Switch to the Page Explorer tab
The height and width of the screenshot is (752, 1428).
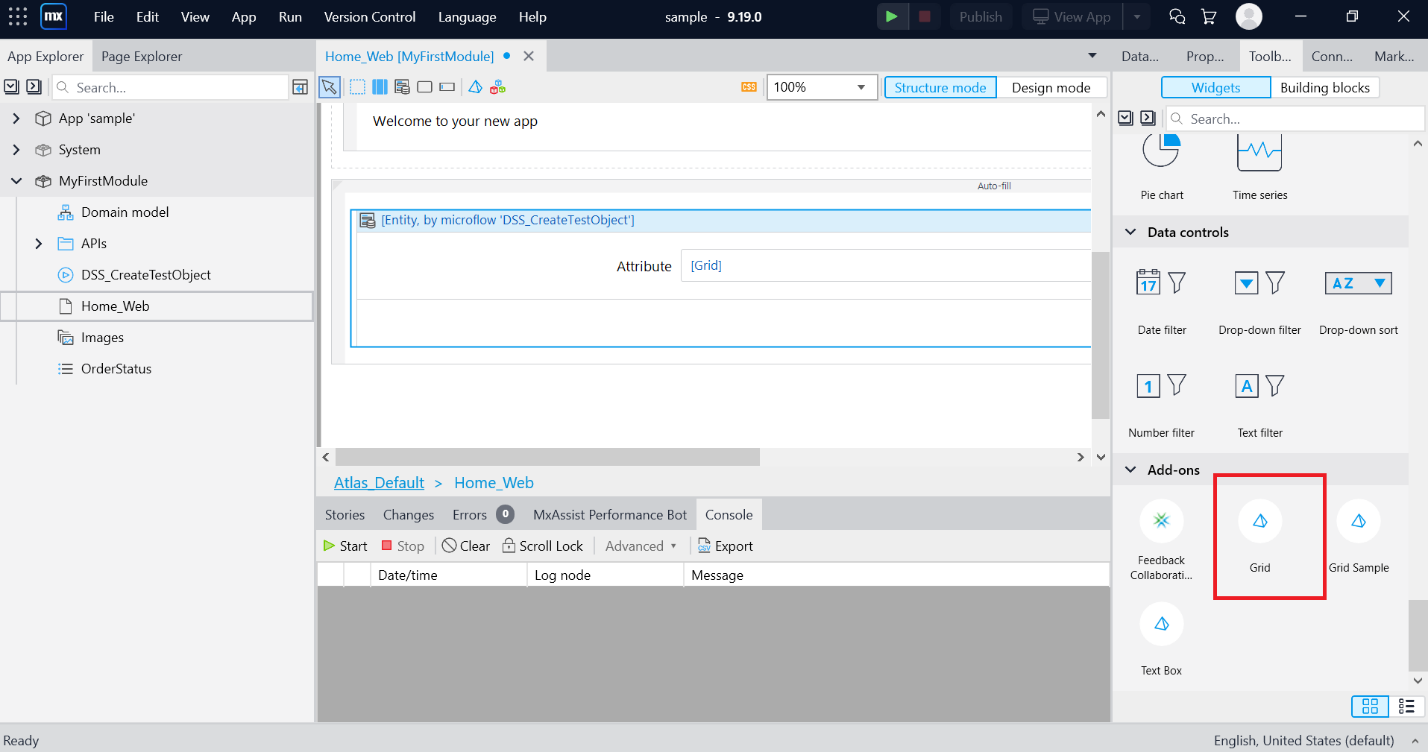(x=142, y=56)
